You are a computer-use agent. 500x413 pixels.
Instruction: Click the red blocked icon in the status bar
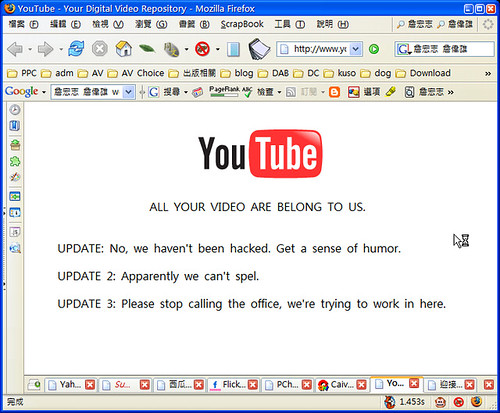459,402
